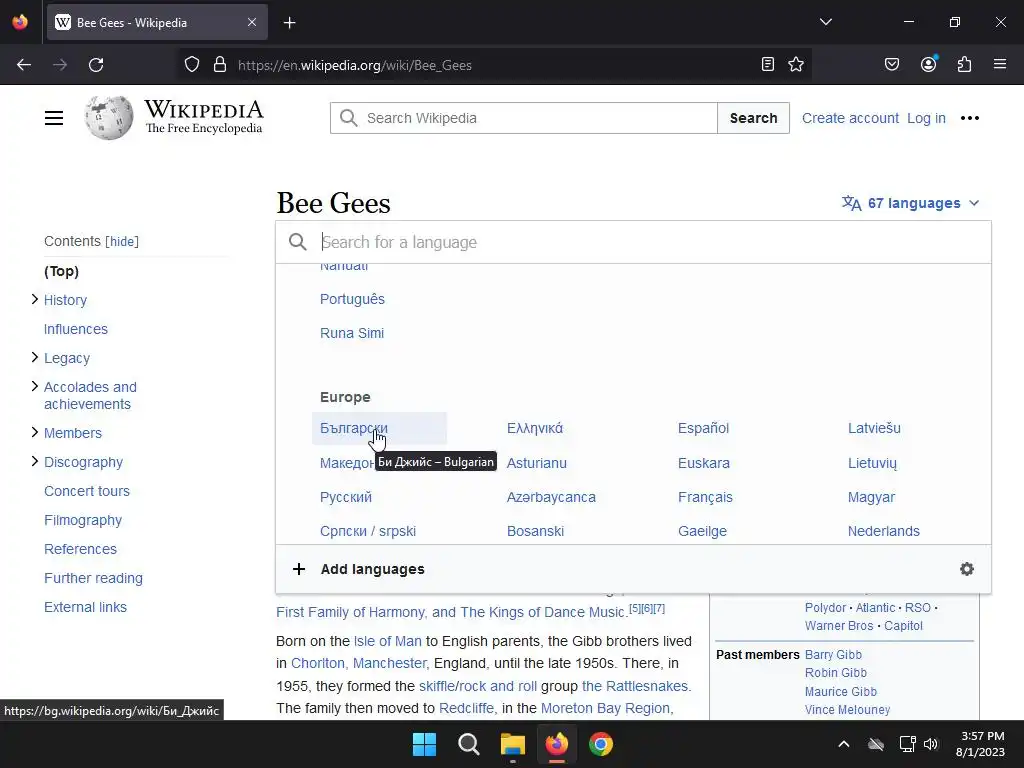Expand the History contents section
Screen dimensions: 1024x768
point(35,299)
